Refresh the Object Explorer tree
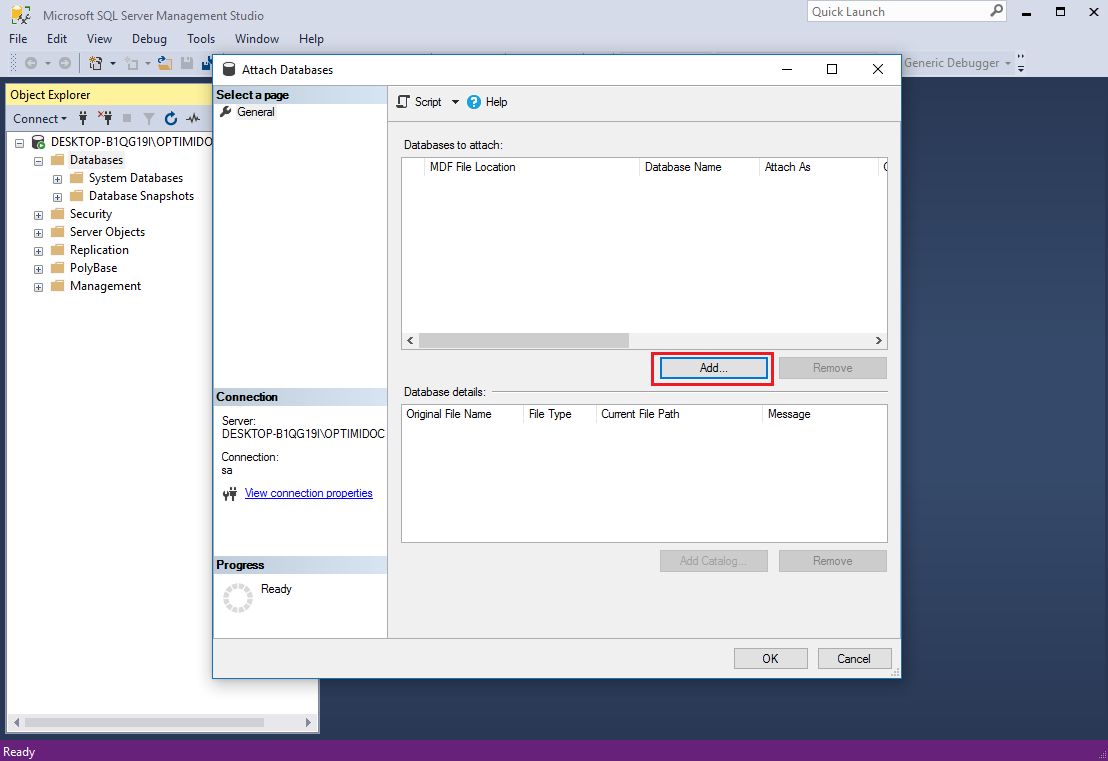Viewport: 1108px width, 761px height. coord(170,118)
